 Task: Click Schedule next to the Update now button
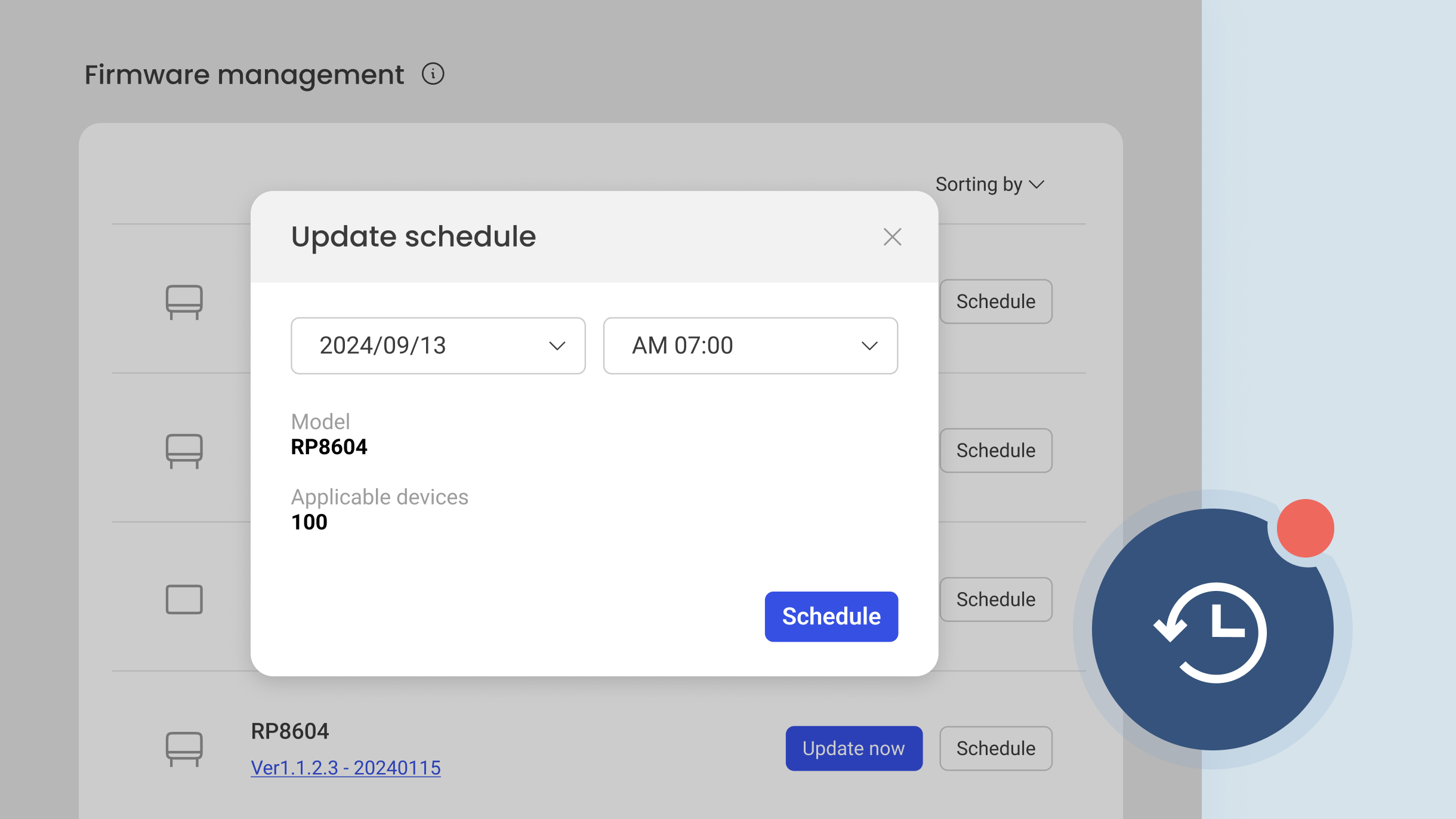click(995, 748)
